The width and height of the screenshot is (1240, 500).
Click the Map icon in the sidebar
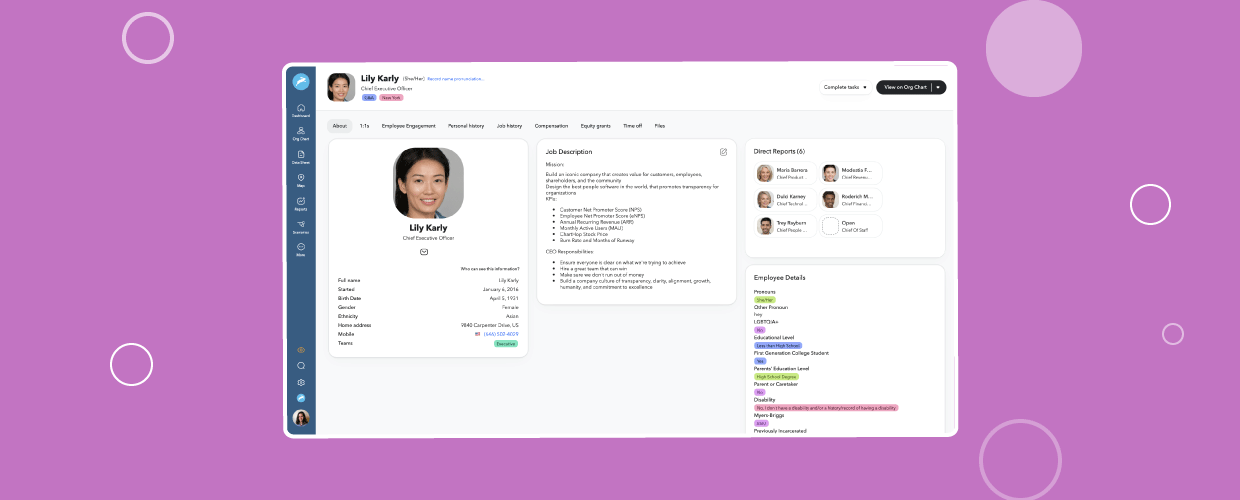301,180
